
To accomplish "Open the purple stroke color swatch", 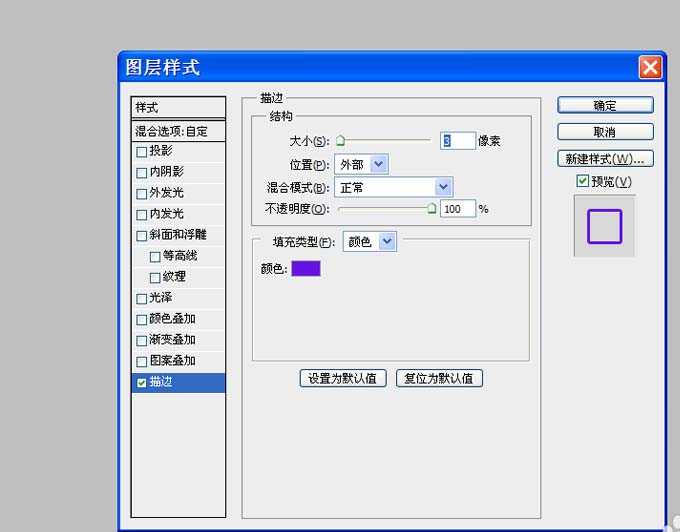I will point(306,268).
